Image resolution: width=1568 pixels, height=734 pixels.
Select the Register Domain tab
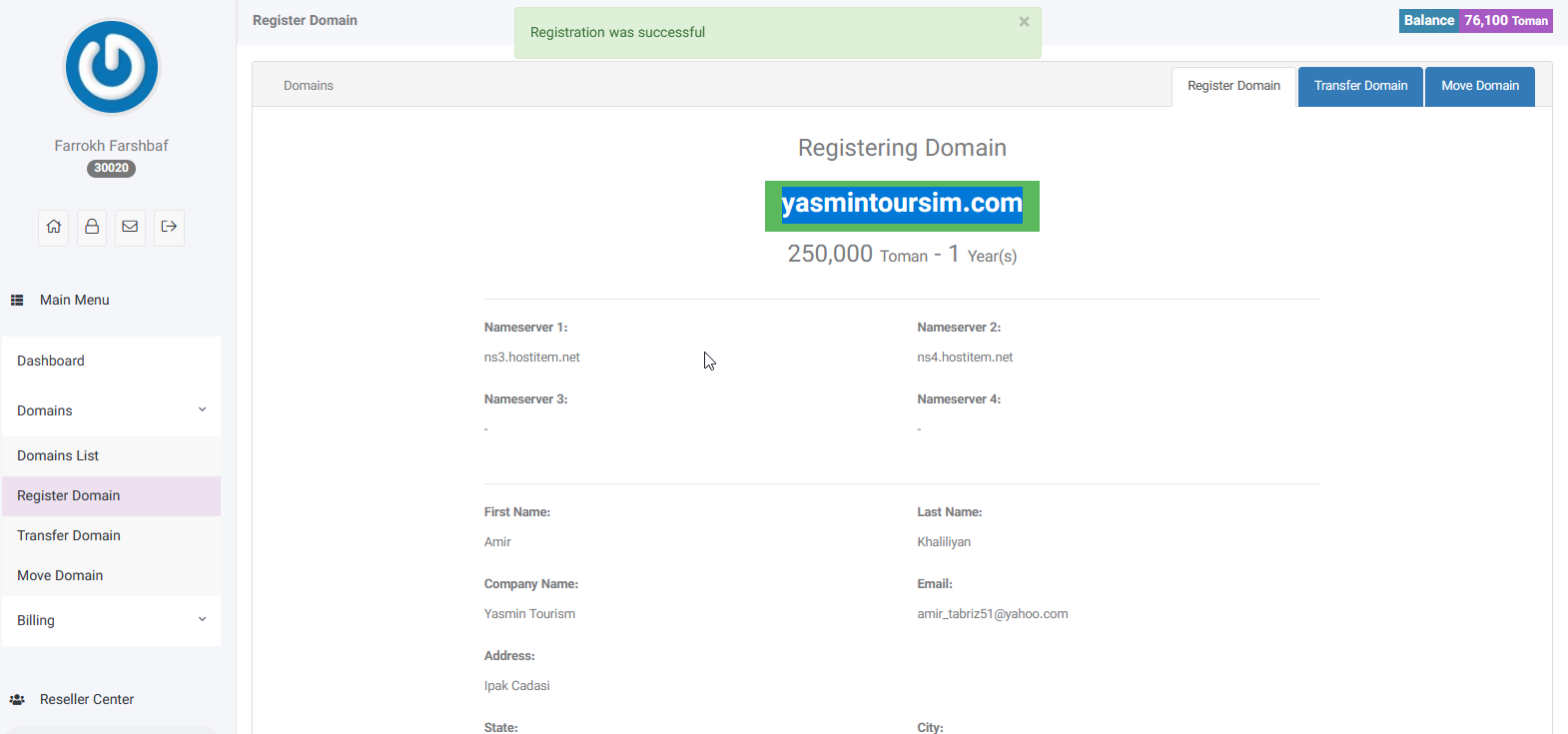1233,86
